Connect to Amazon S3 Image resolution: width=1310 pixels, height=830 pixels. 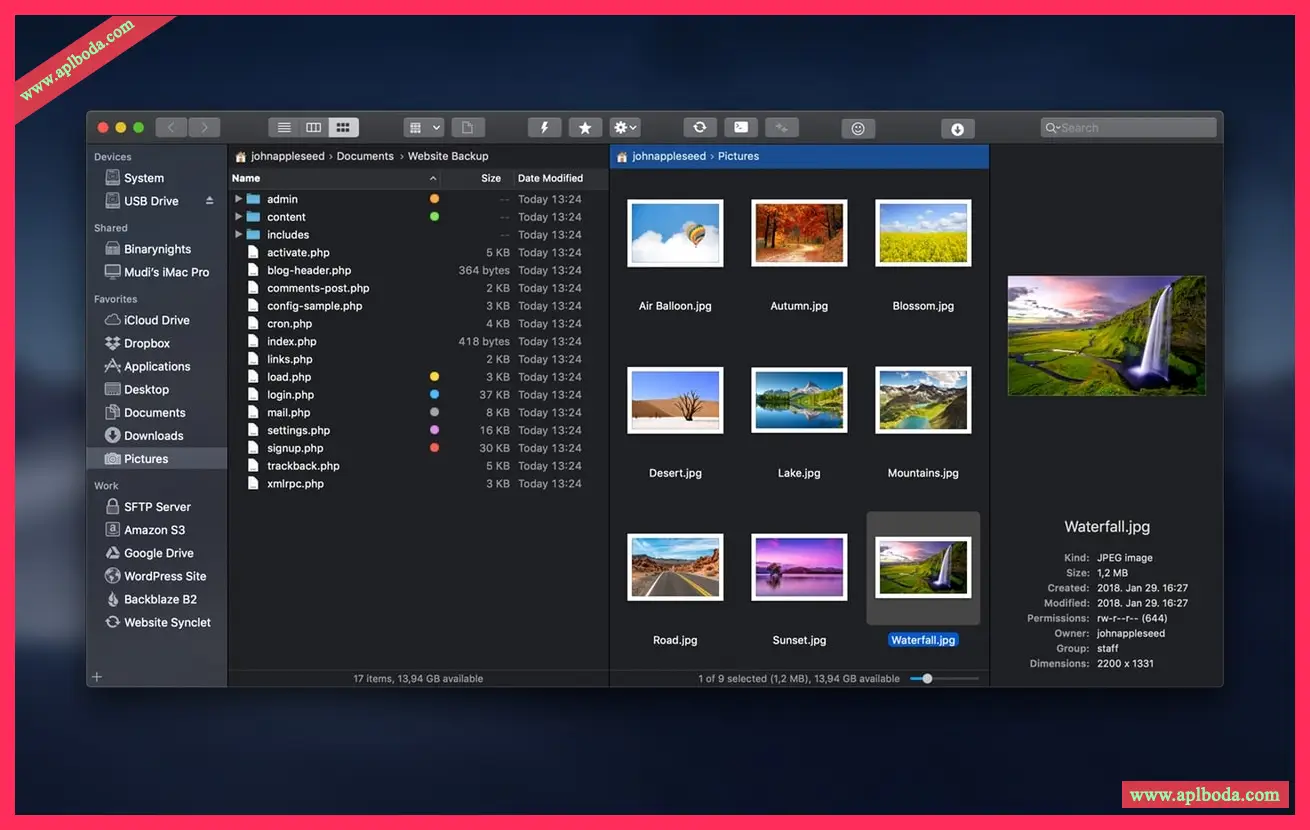[157, 530]
